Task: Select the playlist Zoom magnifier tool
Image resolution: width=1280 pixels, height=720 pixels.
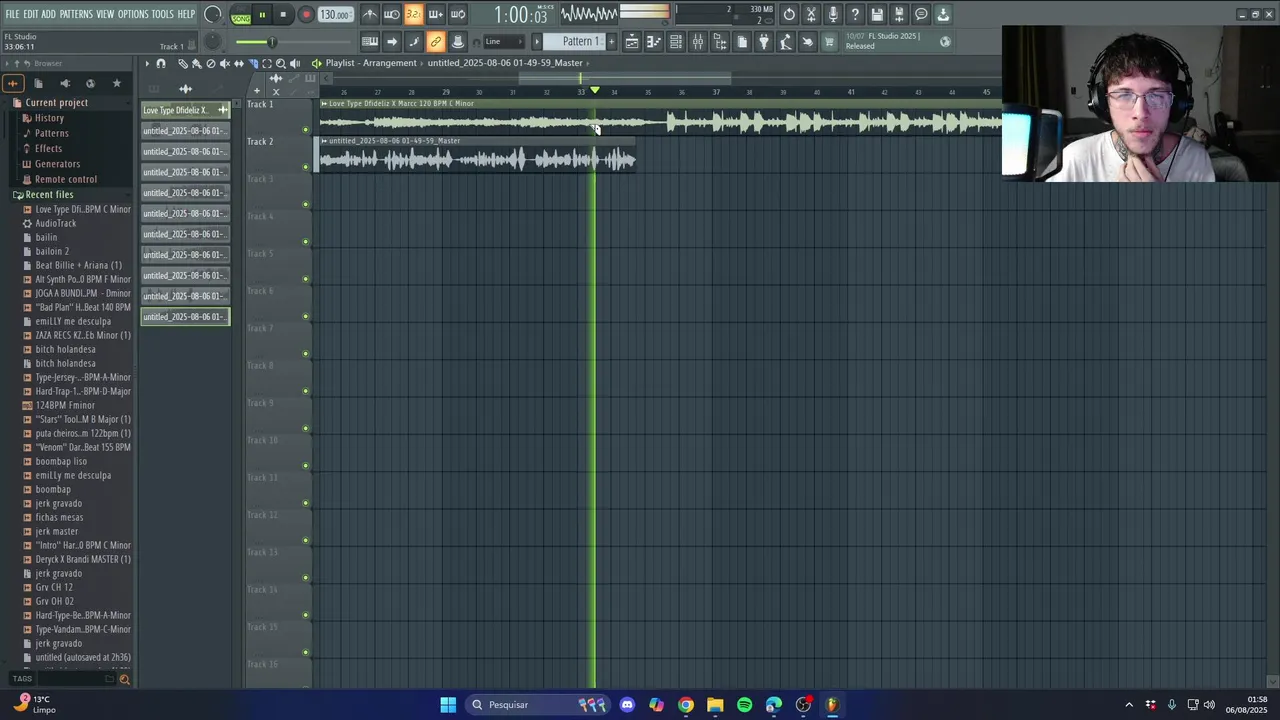Action: (280, 63)
